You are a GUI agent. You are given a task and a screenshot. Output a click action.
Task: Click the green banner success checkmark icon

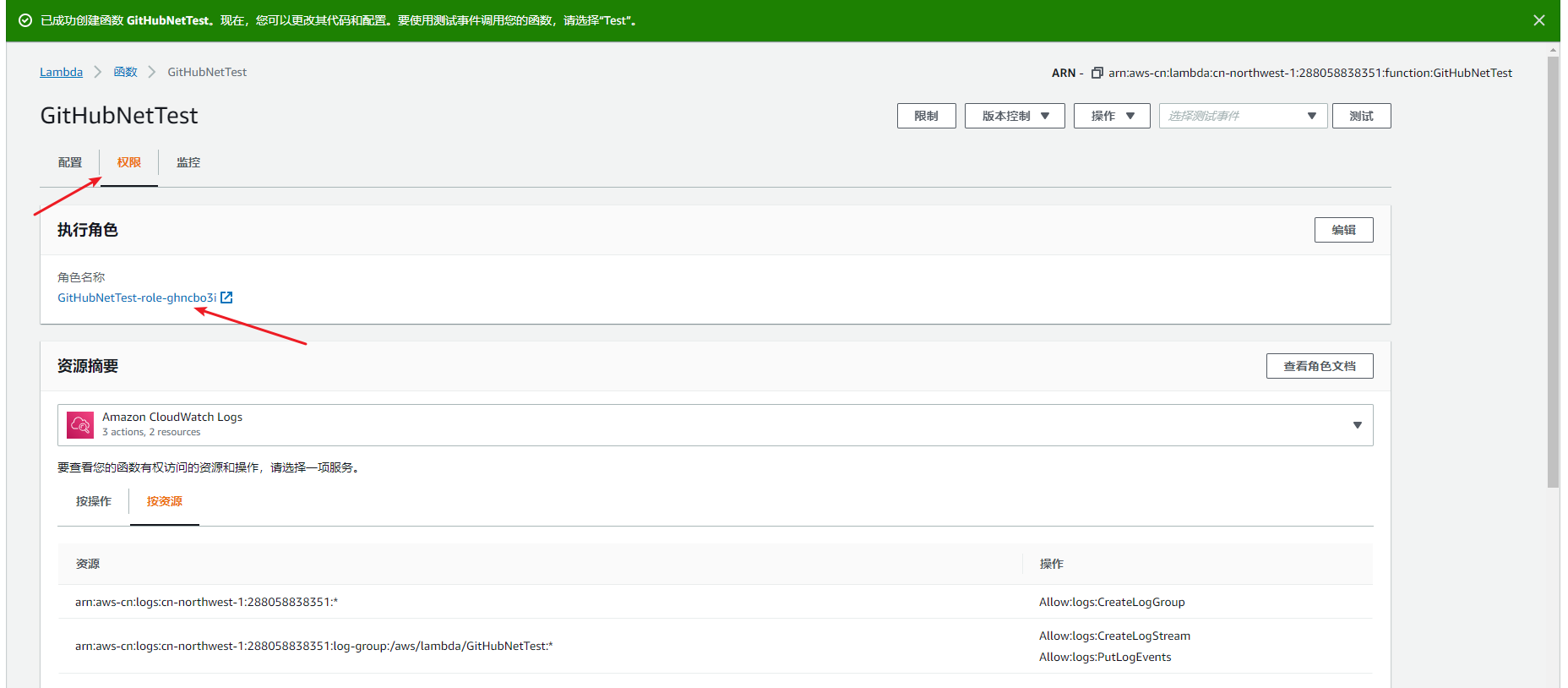click(25, 20)
